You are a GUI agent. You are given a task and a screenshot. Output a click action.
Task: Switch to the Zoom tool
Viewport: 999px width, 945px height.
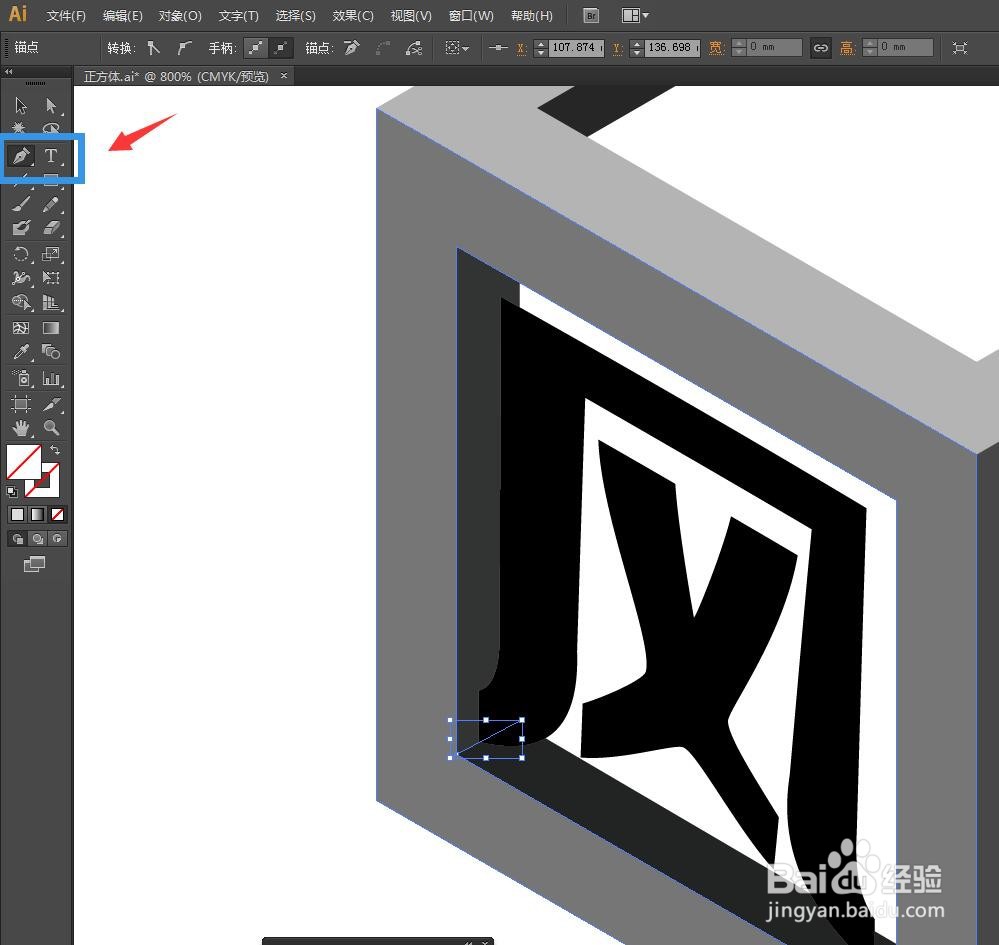(x=50, y=428)
